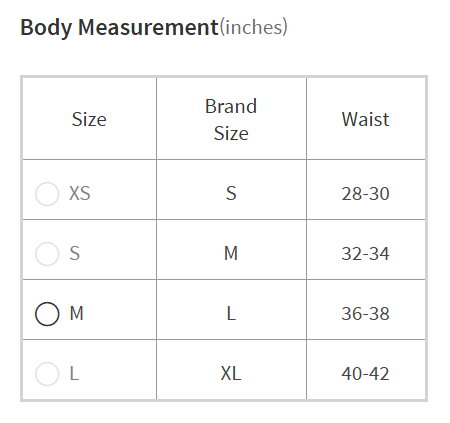Select the M size radio button

[47, 314]
